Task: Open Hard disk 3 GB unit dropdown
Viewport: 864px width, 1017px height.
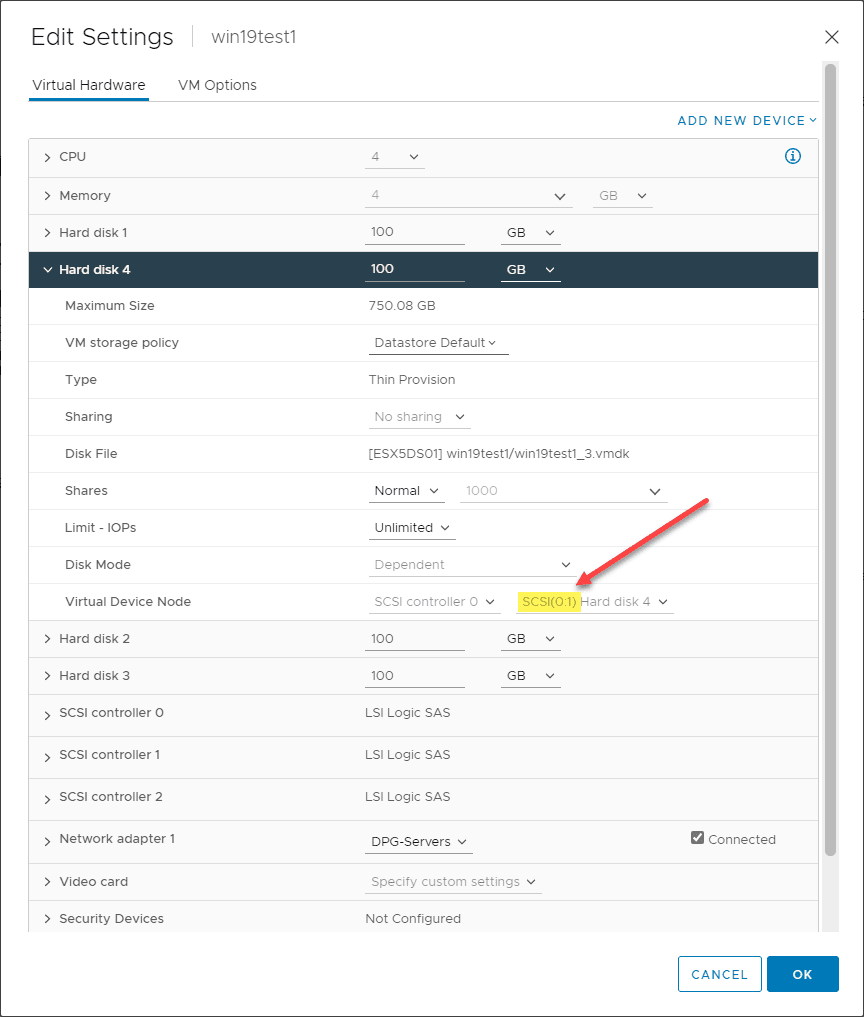Action: click(x=531, y=676)
